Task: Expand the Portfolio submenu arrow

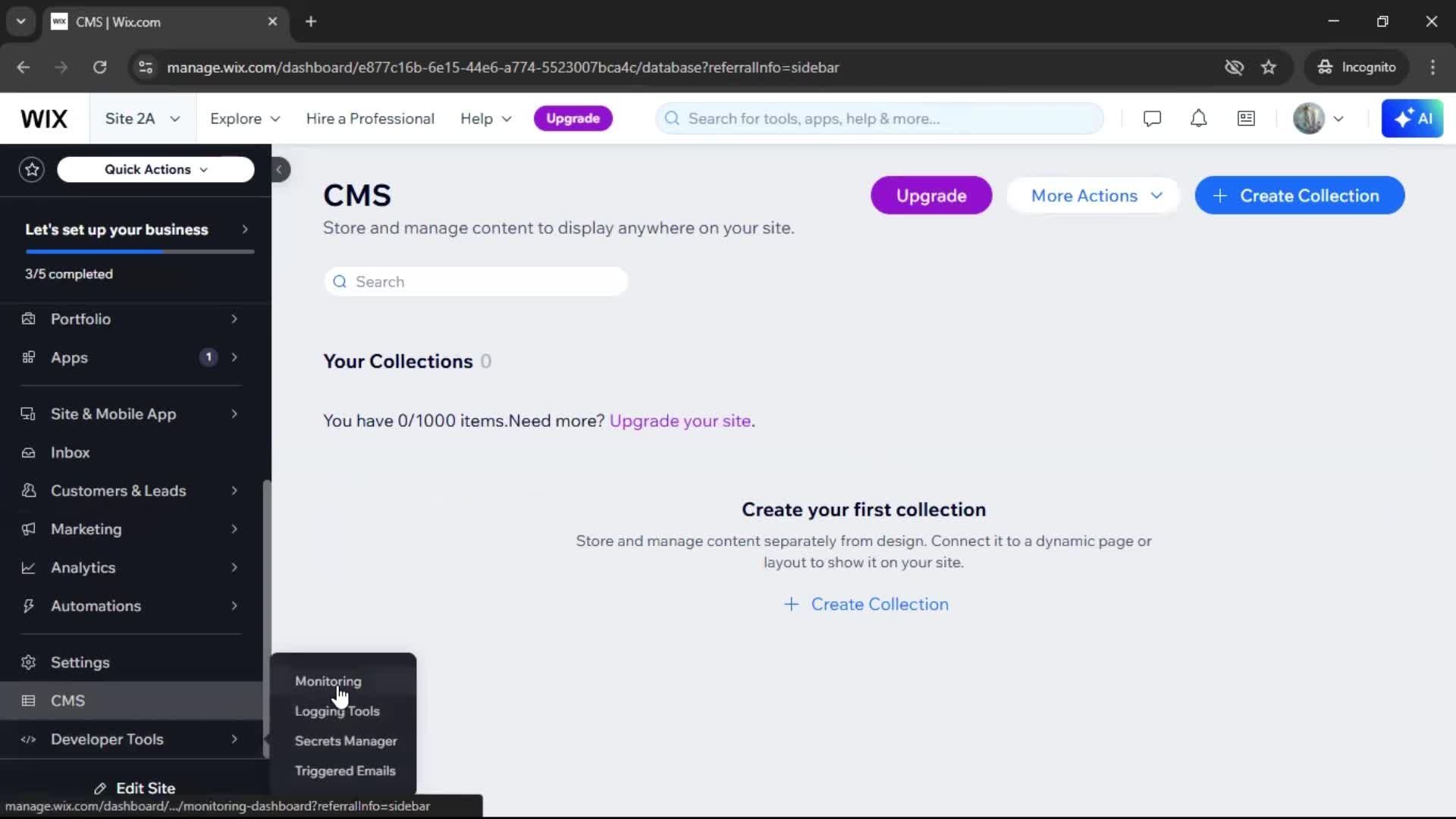Action: tap(234, 319)
